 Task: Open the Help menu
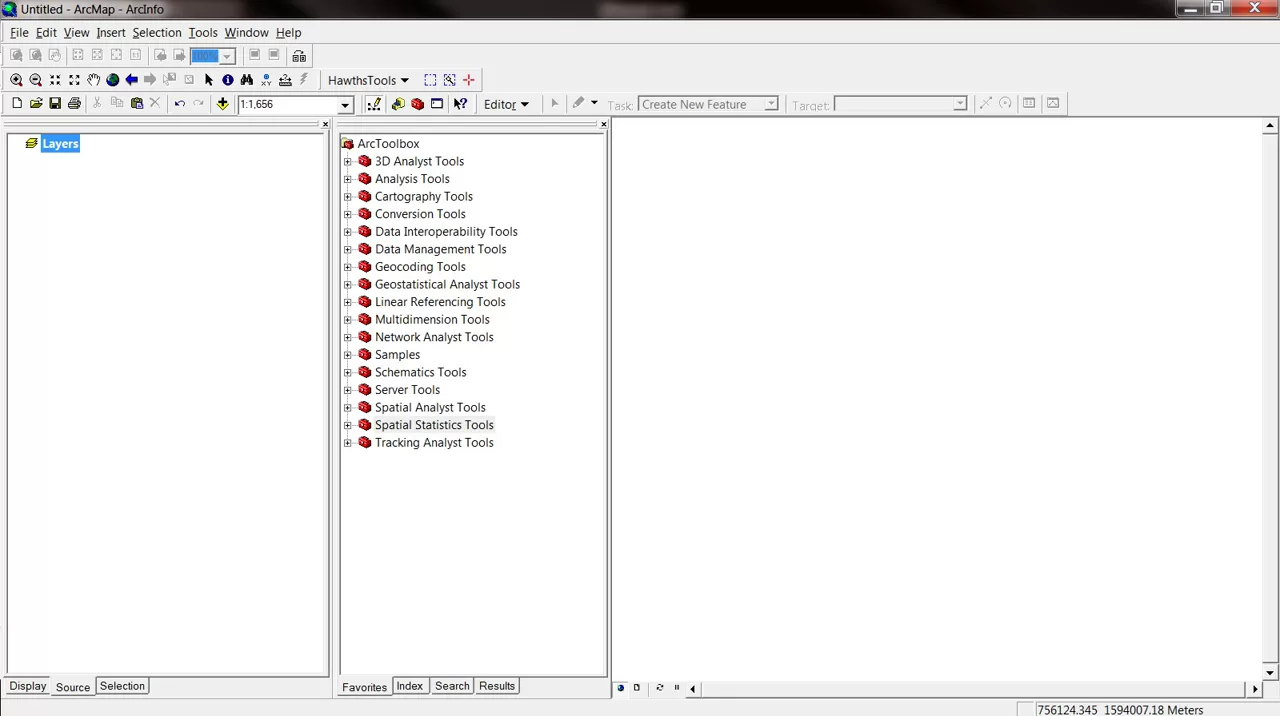(288, 33)
